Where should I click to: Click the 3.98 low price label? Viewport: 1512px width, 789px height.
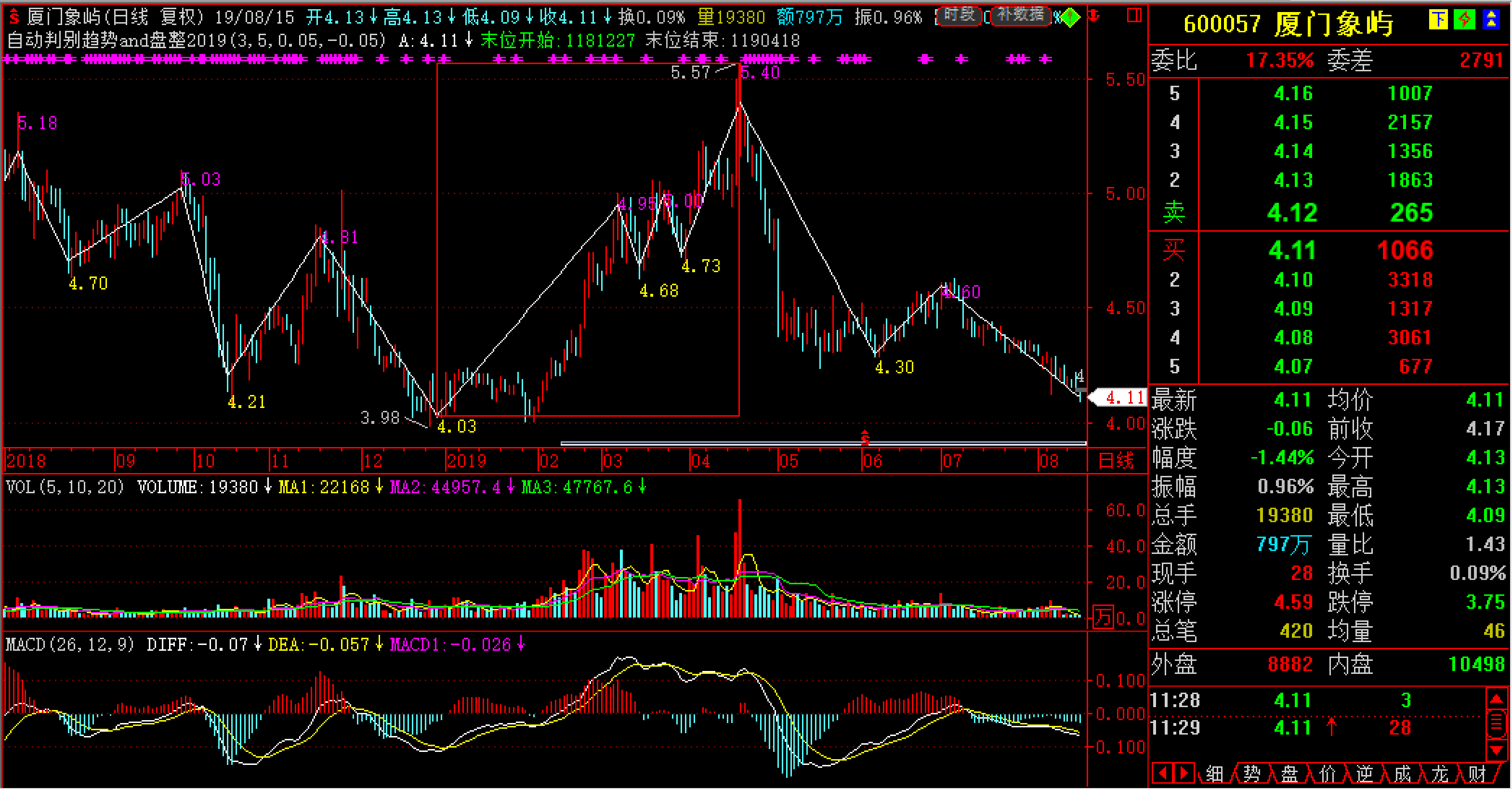click(x=380, y=418)
